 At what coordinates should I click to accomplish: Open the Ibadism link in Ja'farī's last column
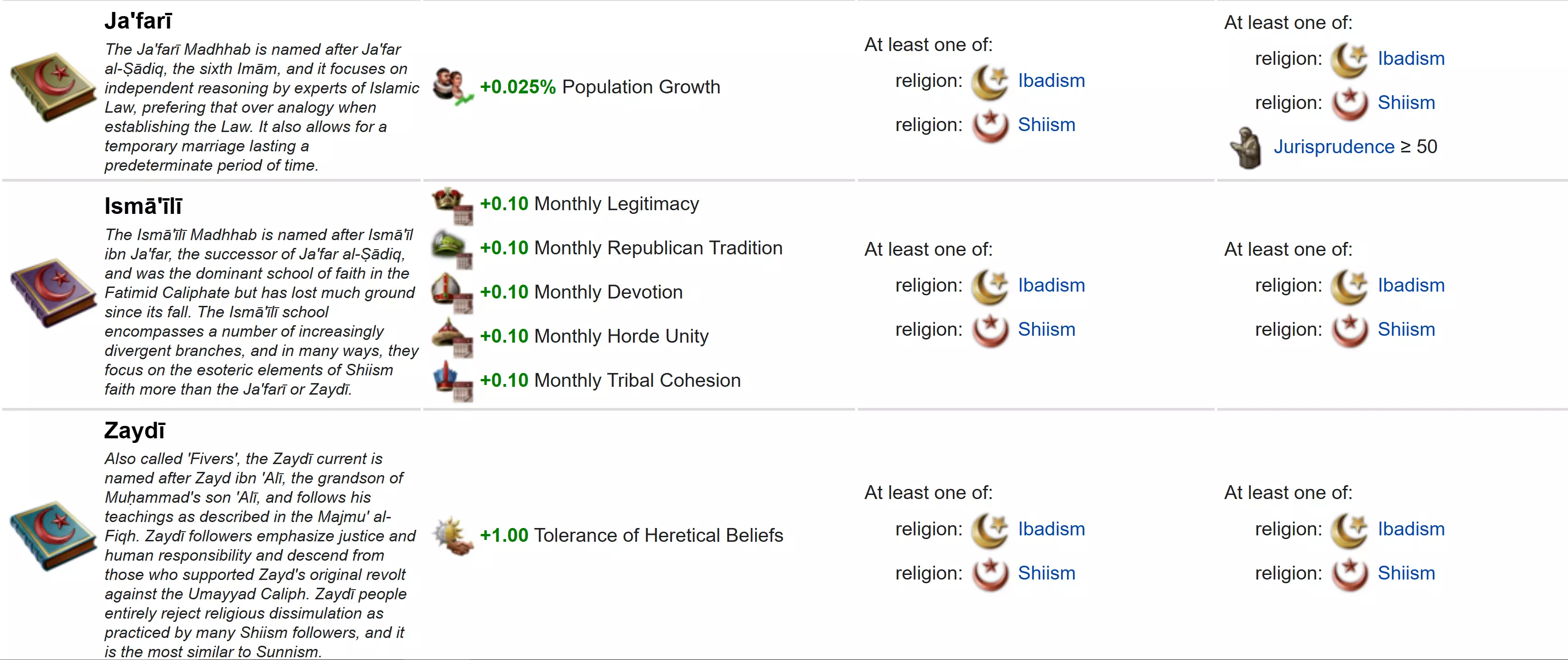pyautogui.click(x=1411, y=58)
